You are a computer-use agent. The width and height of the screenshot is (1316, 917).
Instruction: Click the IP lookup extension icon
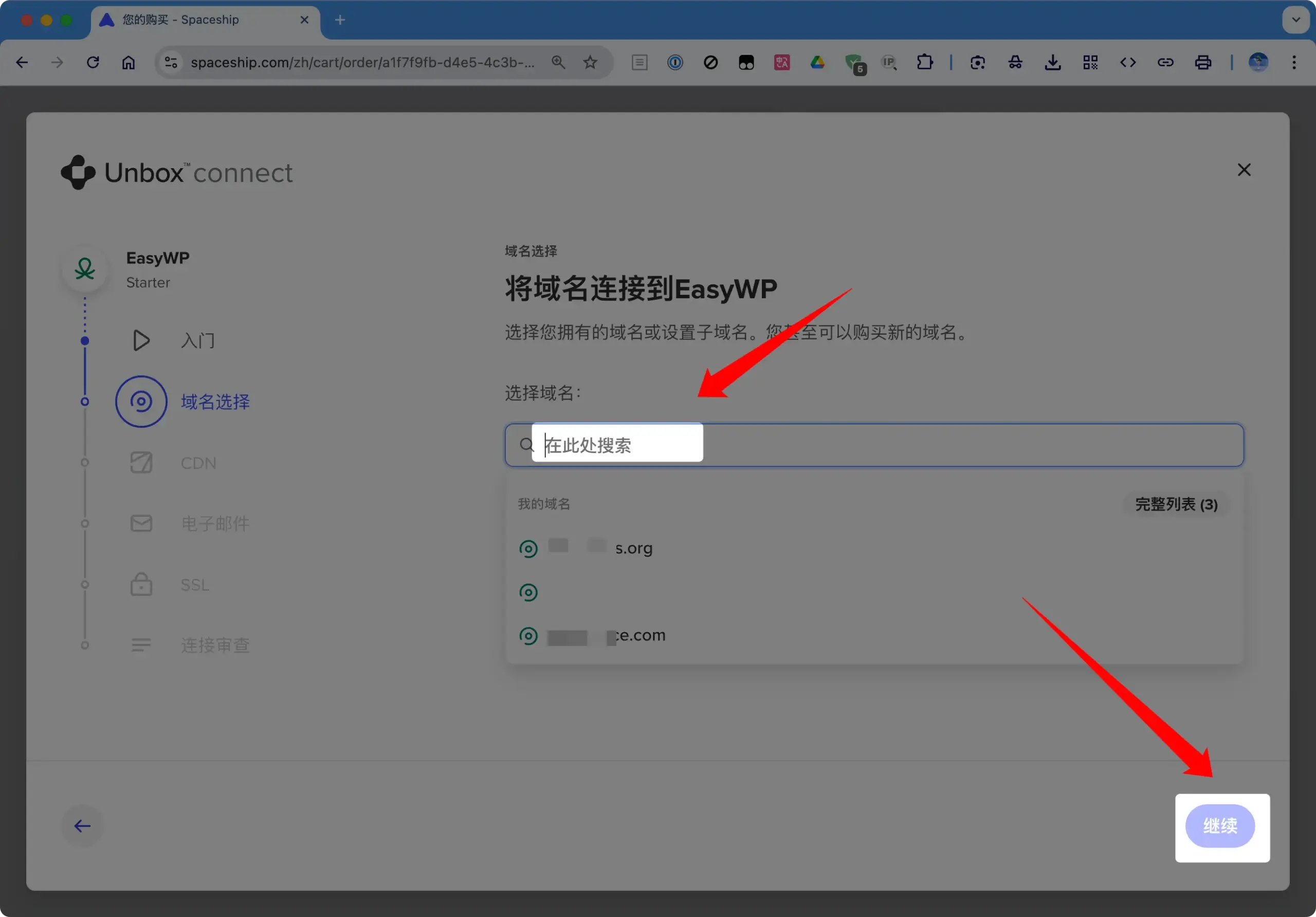(x=889, y=62)
